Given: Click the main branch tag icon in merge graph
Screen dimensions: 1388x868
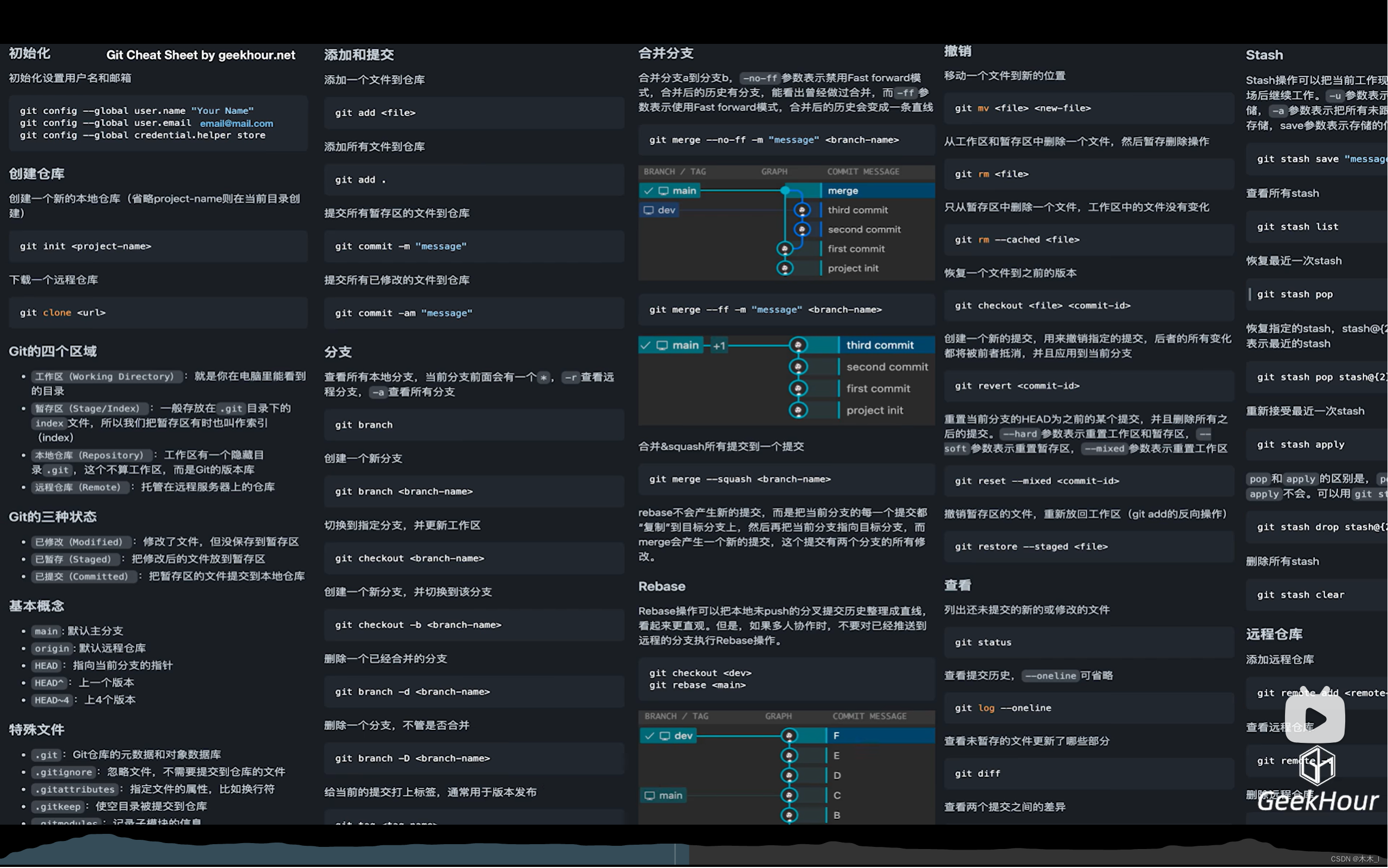Looking at the screenshot, I should (670, 190).
